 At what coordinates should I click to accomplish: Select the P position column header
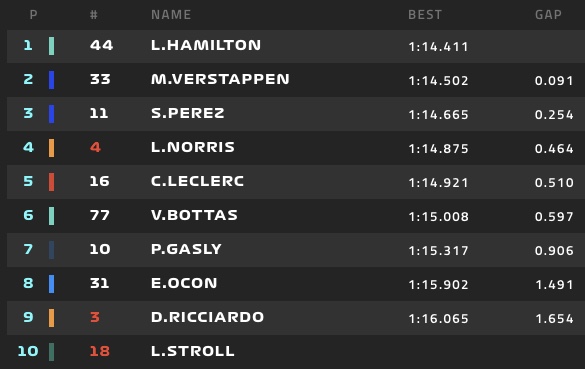click(33, 15)
